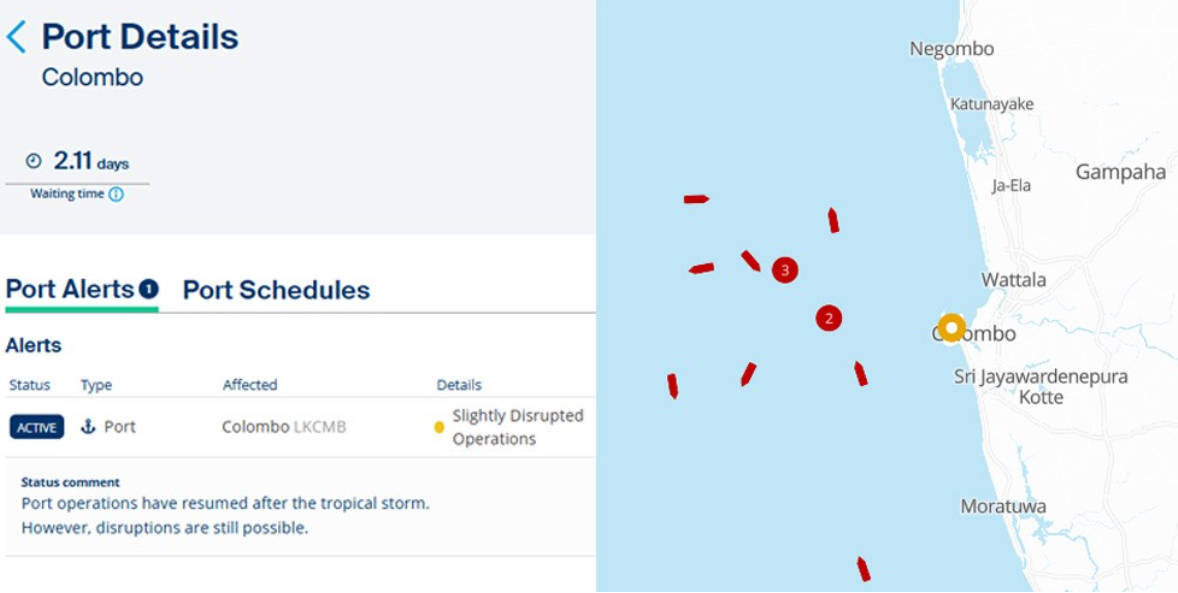
Task: Click the Port Alerts count badge
Action: [148, 290]
